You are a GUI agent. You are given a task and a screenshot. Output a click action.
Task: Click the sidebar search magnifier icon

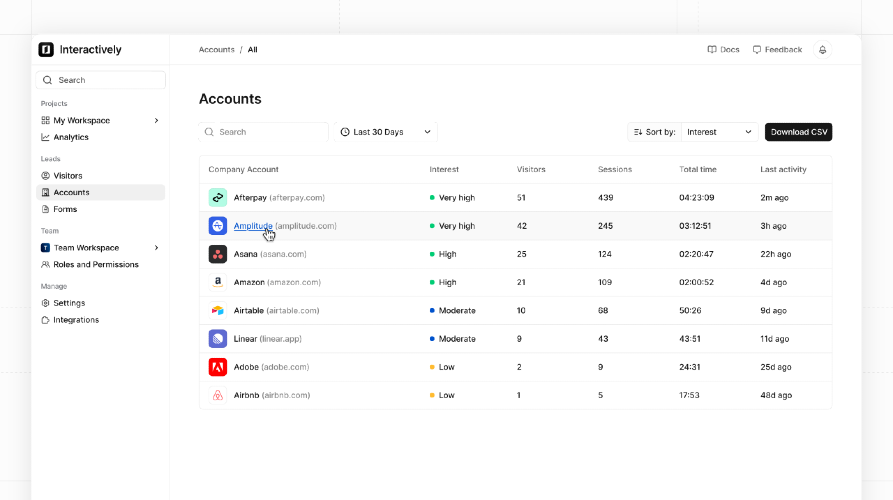click(48, 80)
